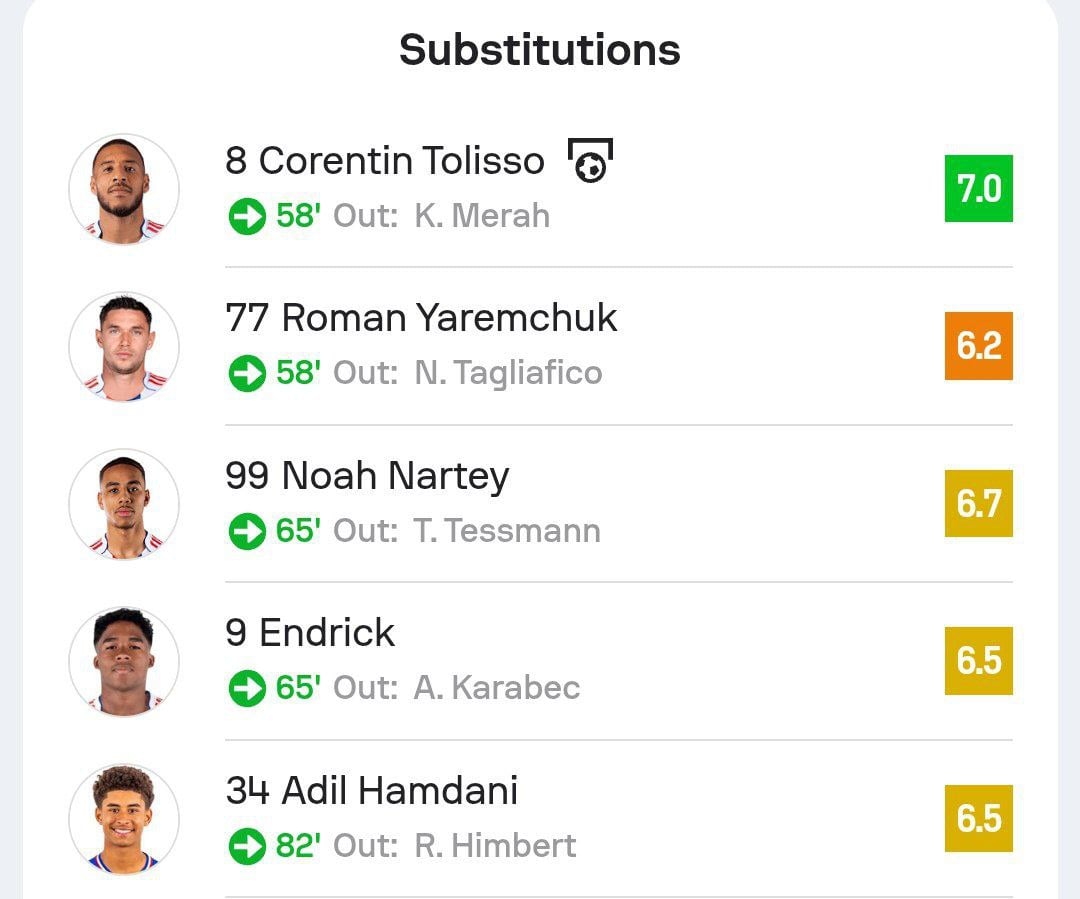Open Corentin Tolisso's player photo
This screenshot has width=1080, height=899.
click(124, 189)
